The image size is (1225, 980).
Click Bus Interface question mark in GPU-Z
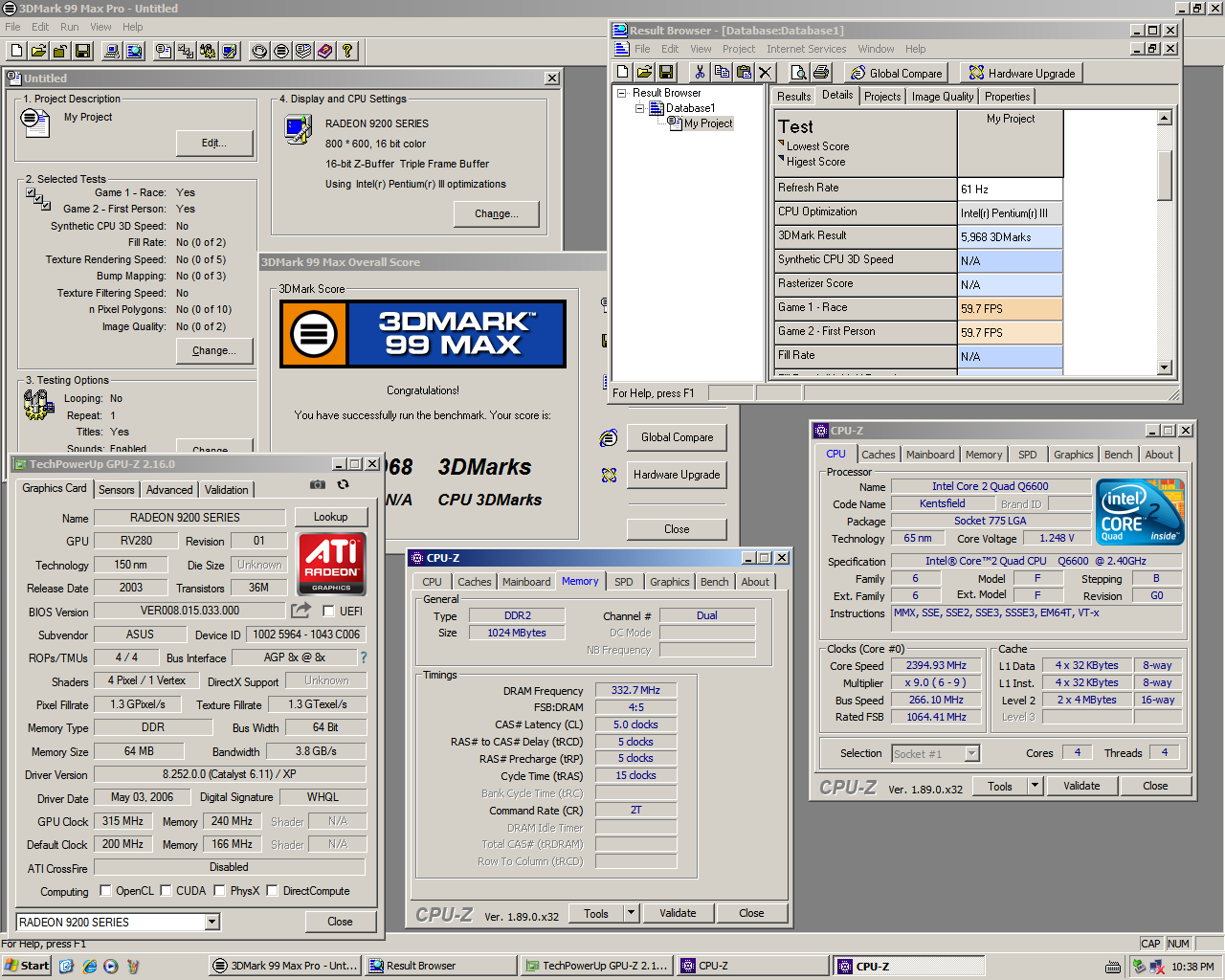tap(364, 657)
